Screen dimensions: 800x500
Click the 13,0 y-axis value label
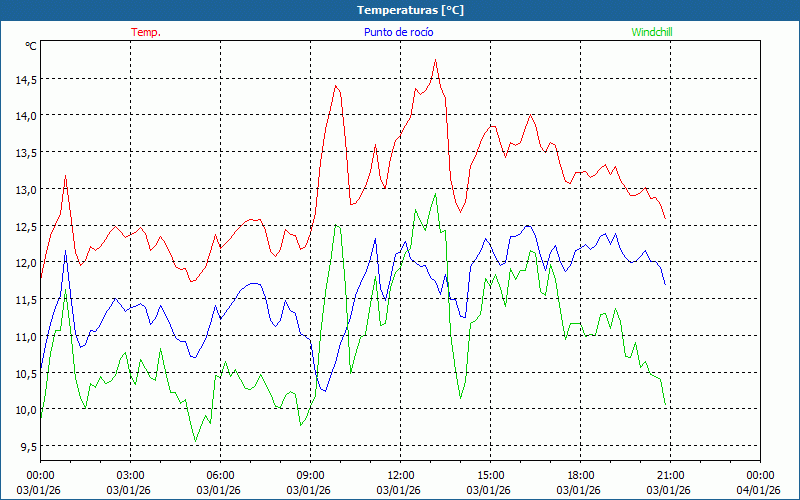(x=24, y=189)
